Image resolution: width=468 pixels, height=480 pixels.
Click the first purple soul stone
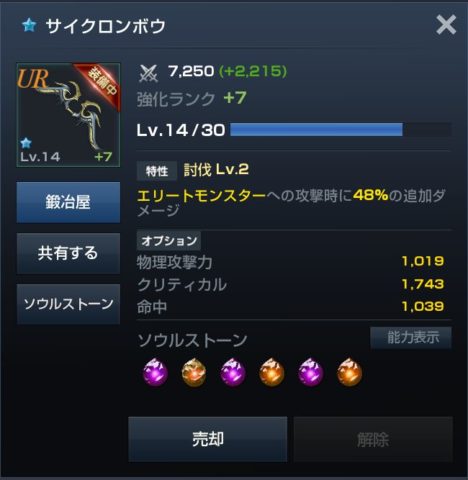point(155,372)
